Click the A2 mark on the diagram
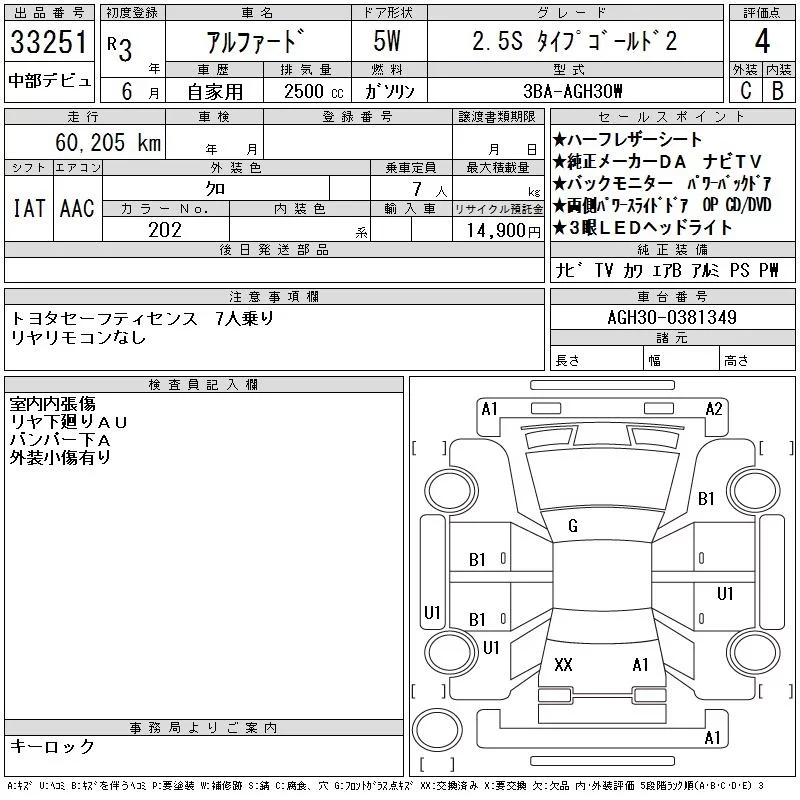The width and height of the screenshot is (800, 800). tap(714, 409)
